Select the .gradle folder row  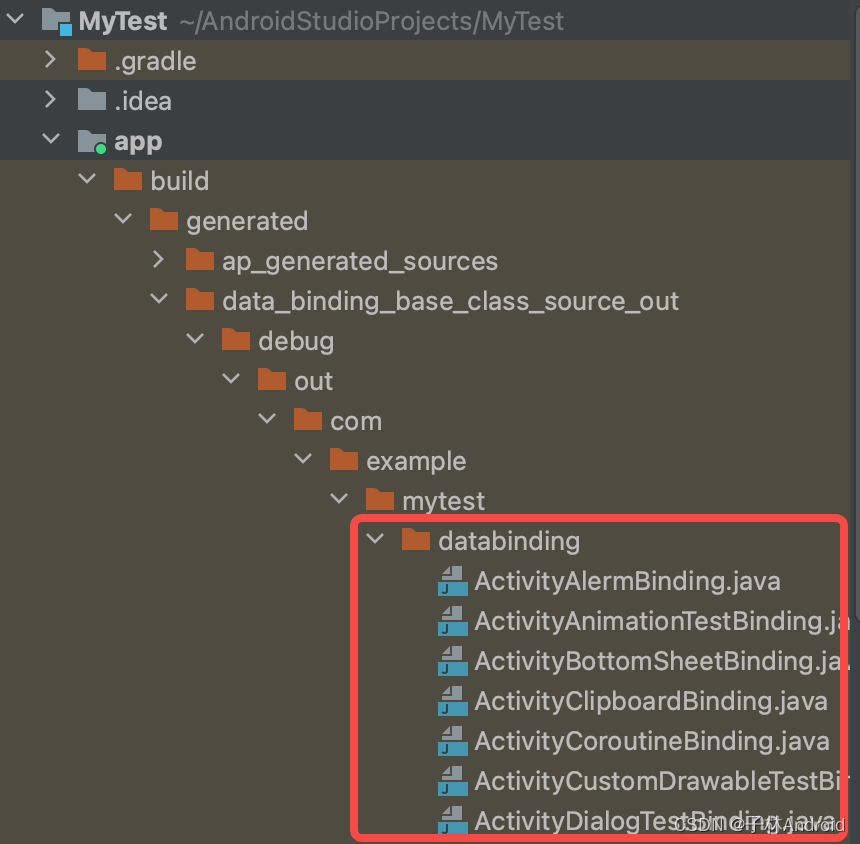[x=425, y=60]
